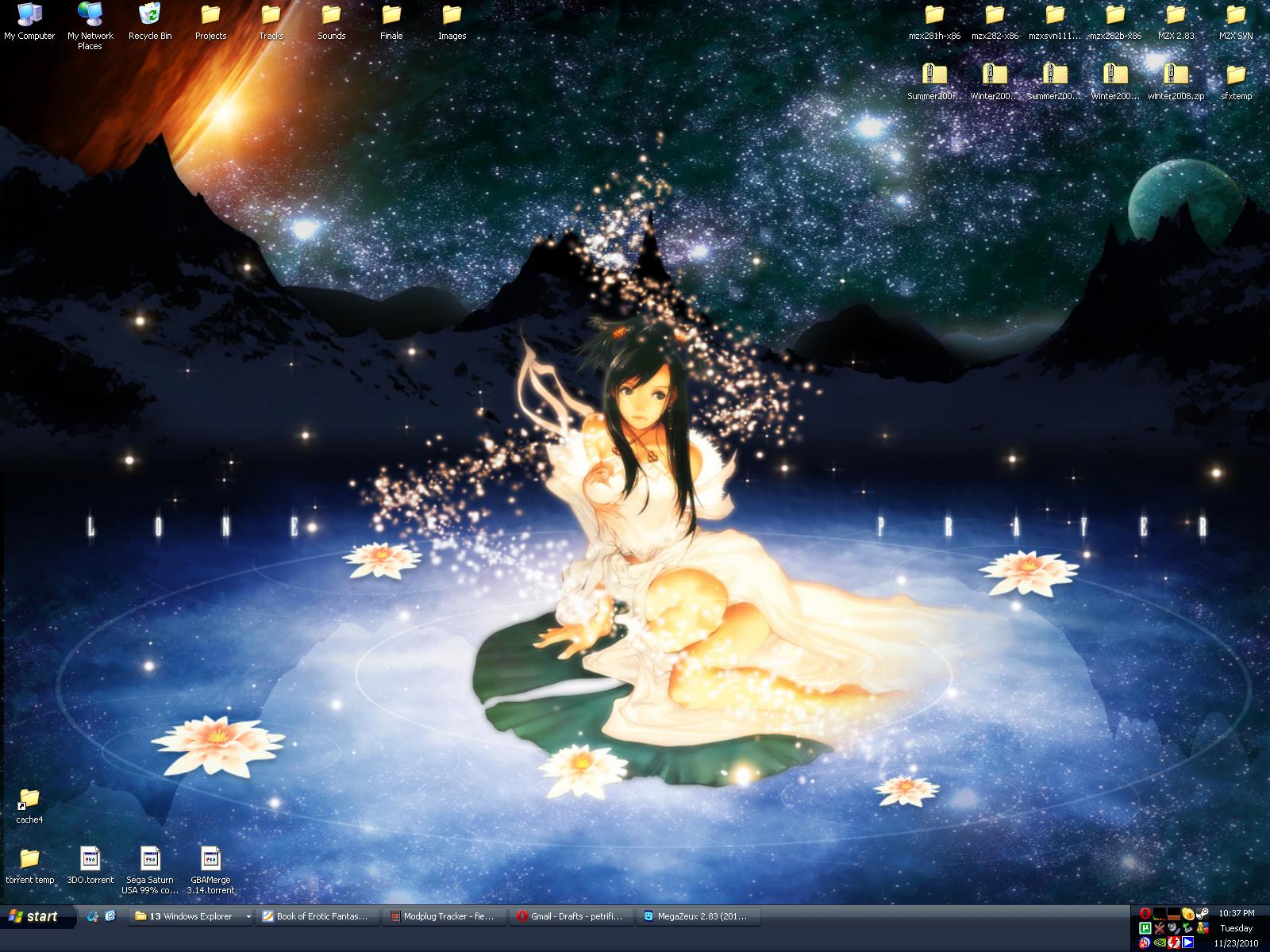This screenshot has width=1270, height=952.
Task: Launch the first Quick Launch icon
Action: pos(93,916)
